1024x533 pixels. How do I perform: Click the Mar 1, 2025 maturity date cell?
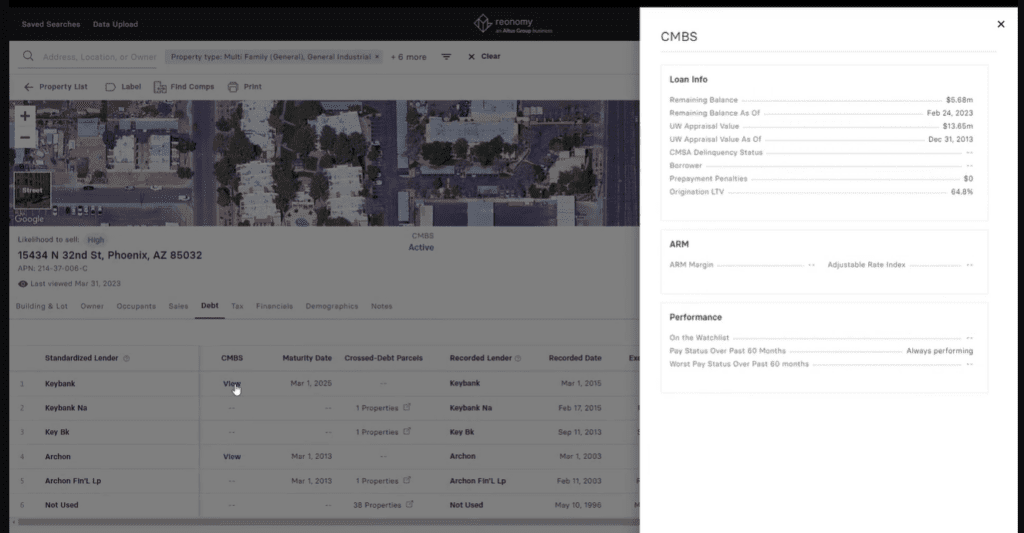(311, 383)
